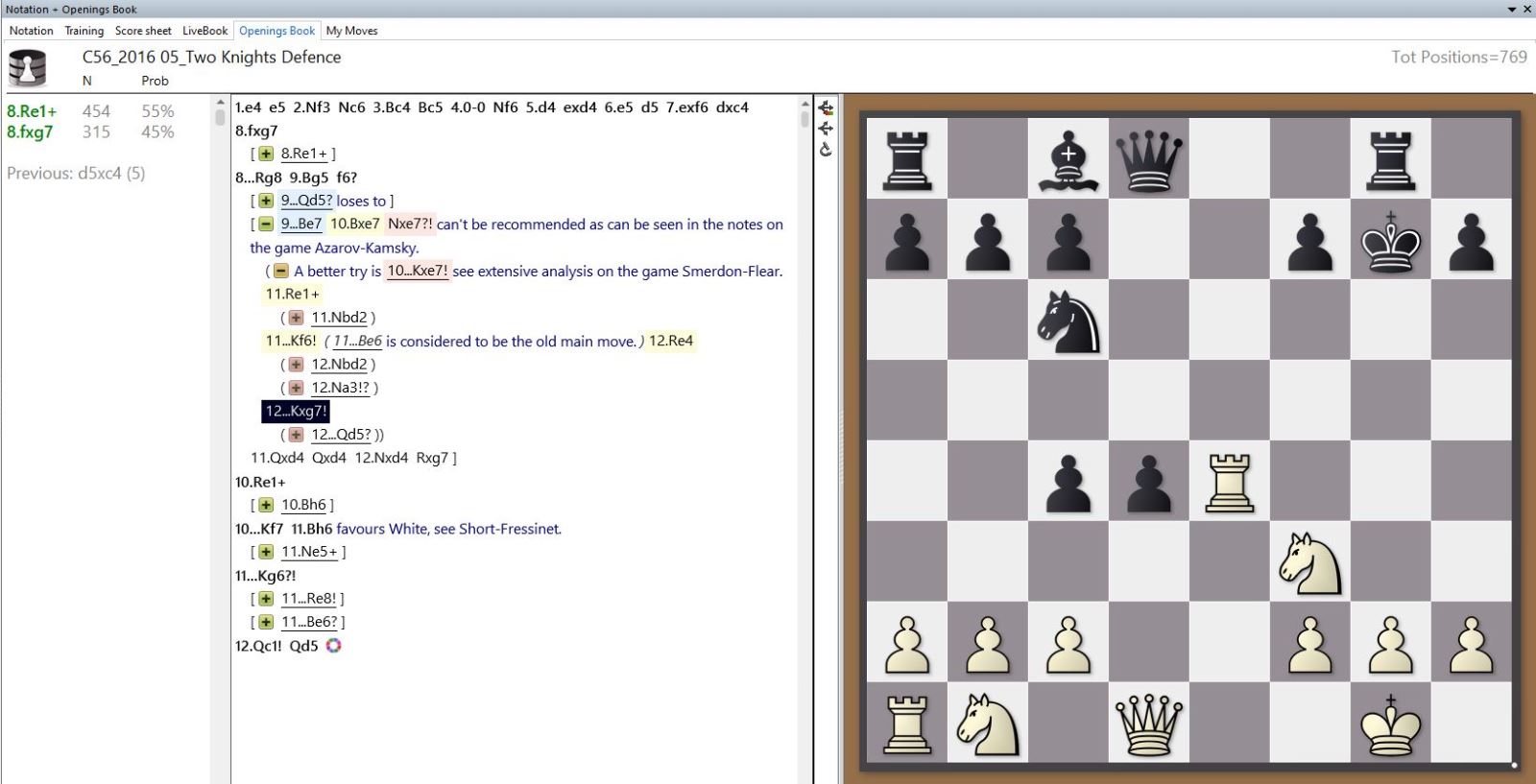Expand the 12.Na3!? sub-variation
Screen dimensions: 1536x784
(296, 388)
